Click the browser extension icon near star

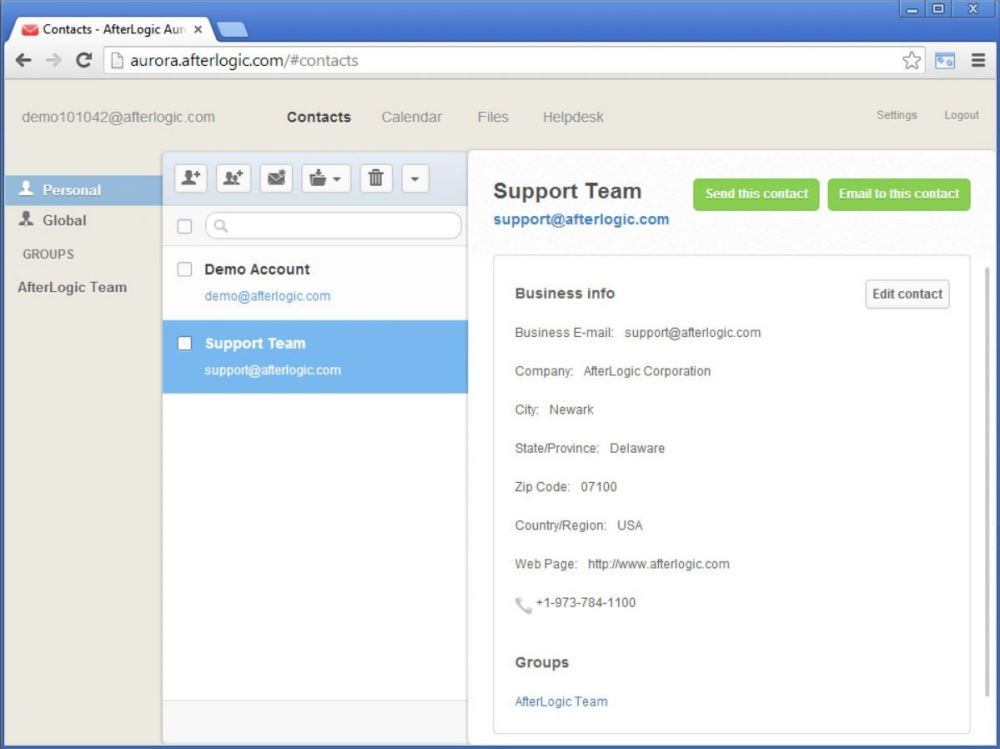pyautogui.click(x=945, y=60)
